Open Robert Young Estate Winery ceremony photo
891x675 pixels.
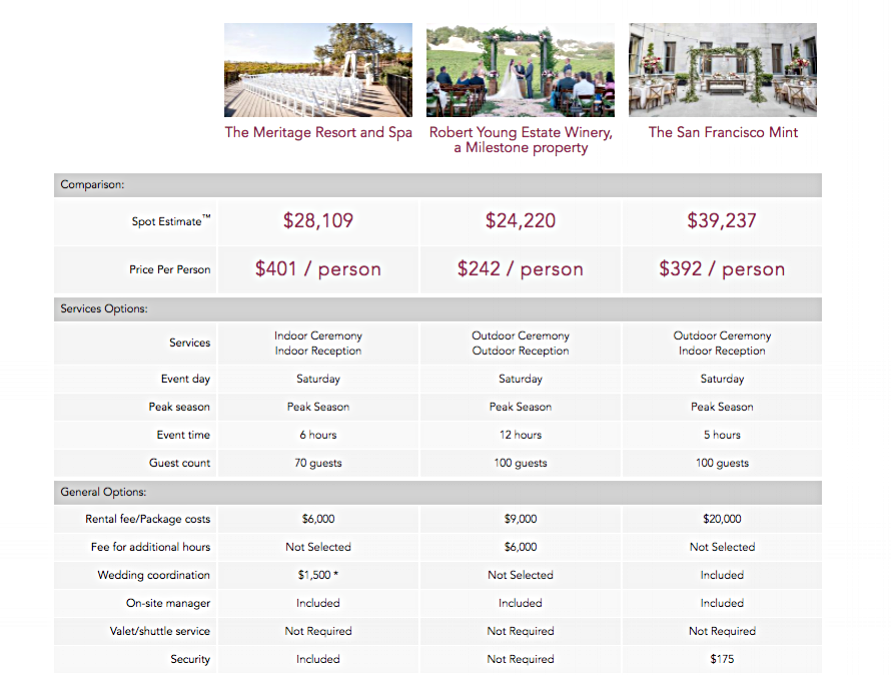click(x=521, y=70)
